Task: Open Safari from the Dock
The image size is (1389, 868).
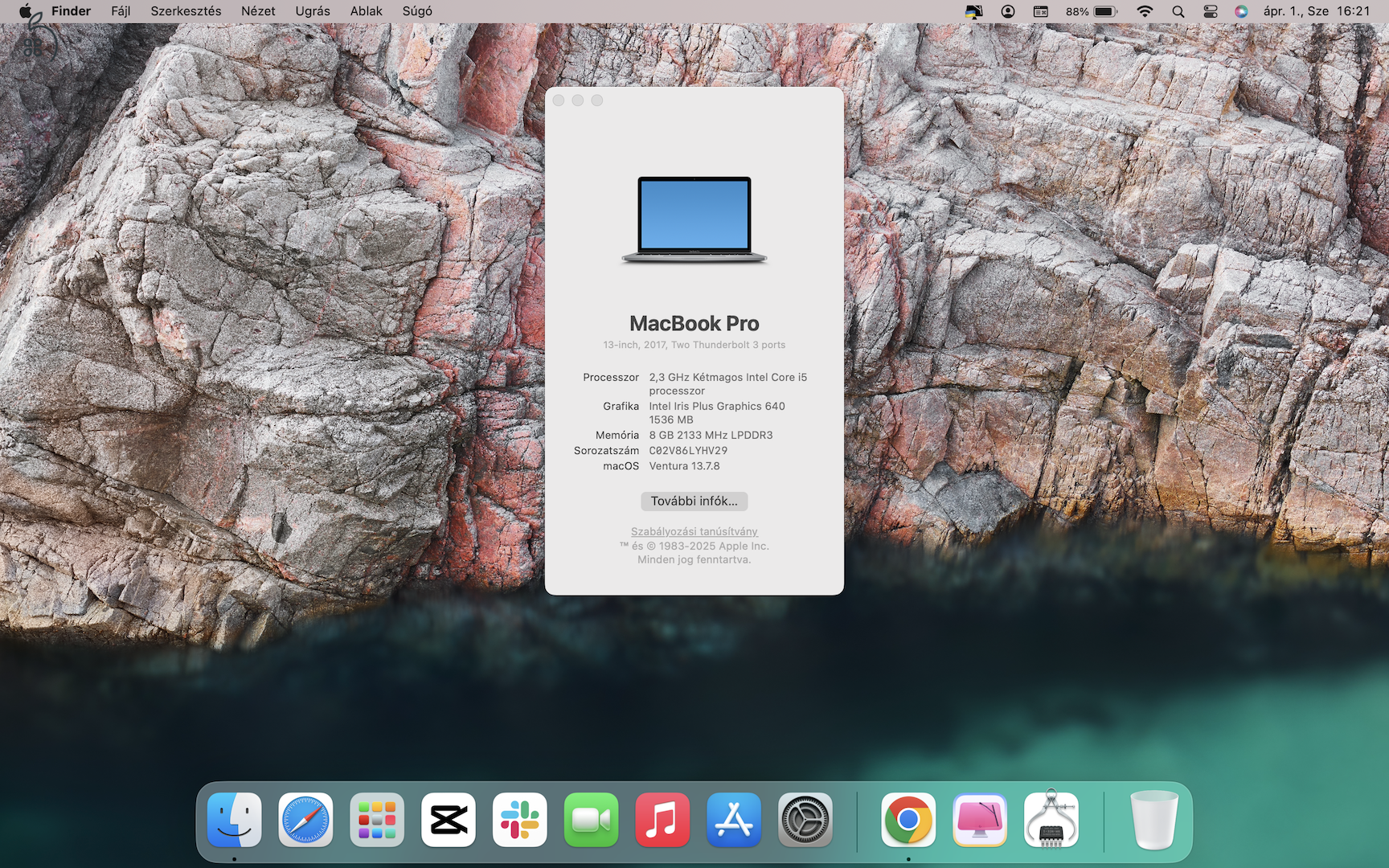Action: tap(305, 820)
